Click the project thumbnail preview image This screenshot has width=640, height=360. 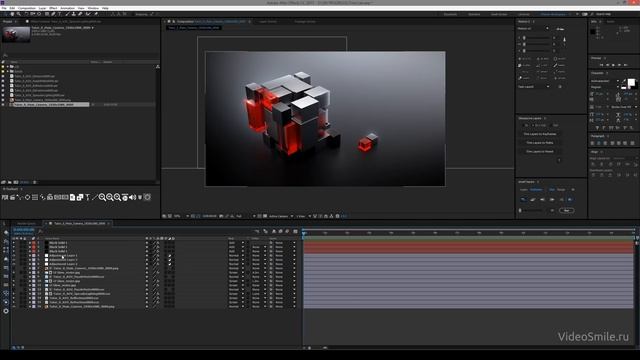tap(16, 34)
